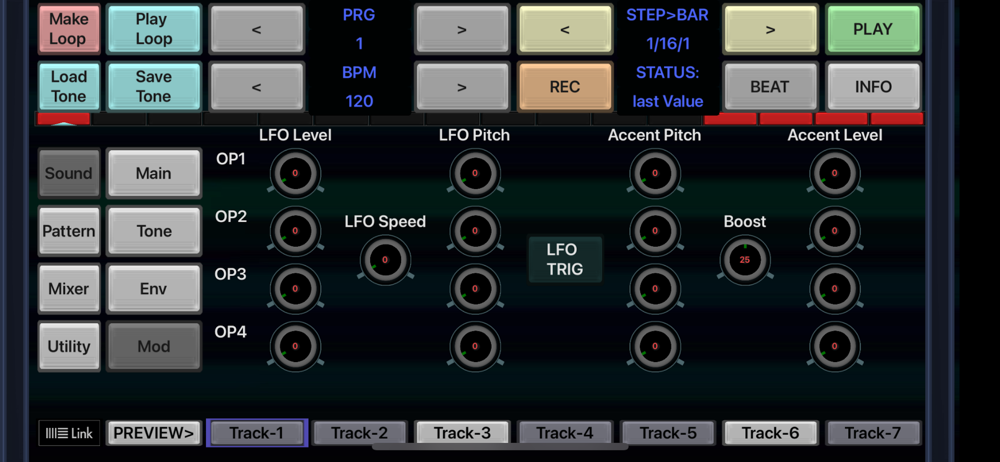Advance STEP>BAR with right arrow

pos(770,29)
